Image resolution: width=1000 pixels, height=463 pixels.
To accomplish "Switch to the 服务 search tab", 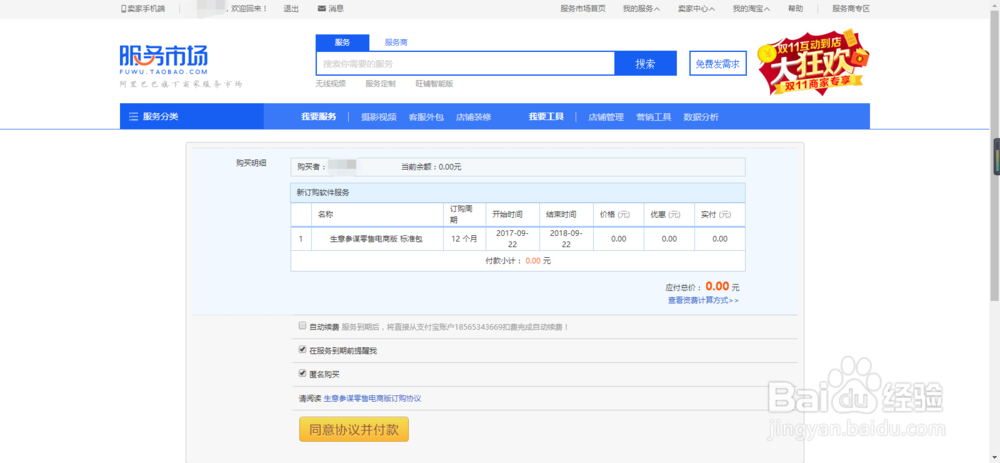I will pyautogui.click(x=342, y=43).
